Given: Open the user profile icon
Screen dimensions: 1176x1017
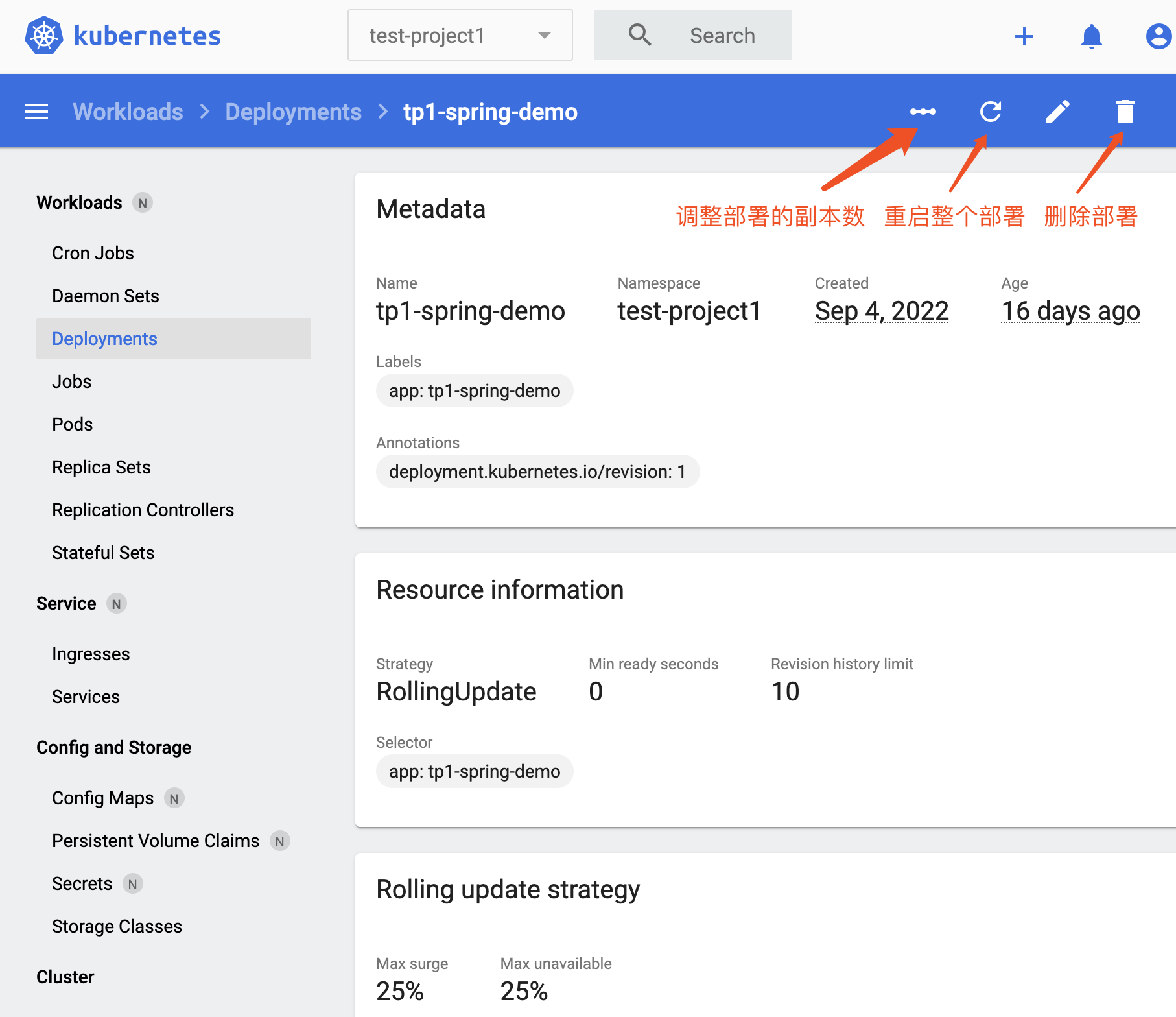Looking at the screenshot, I should click(1158, 36).
